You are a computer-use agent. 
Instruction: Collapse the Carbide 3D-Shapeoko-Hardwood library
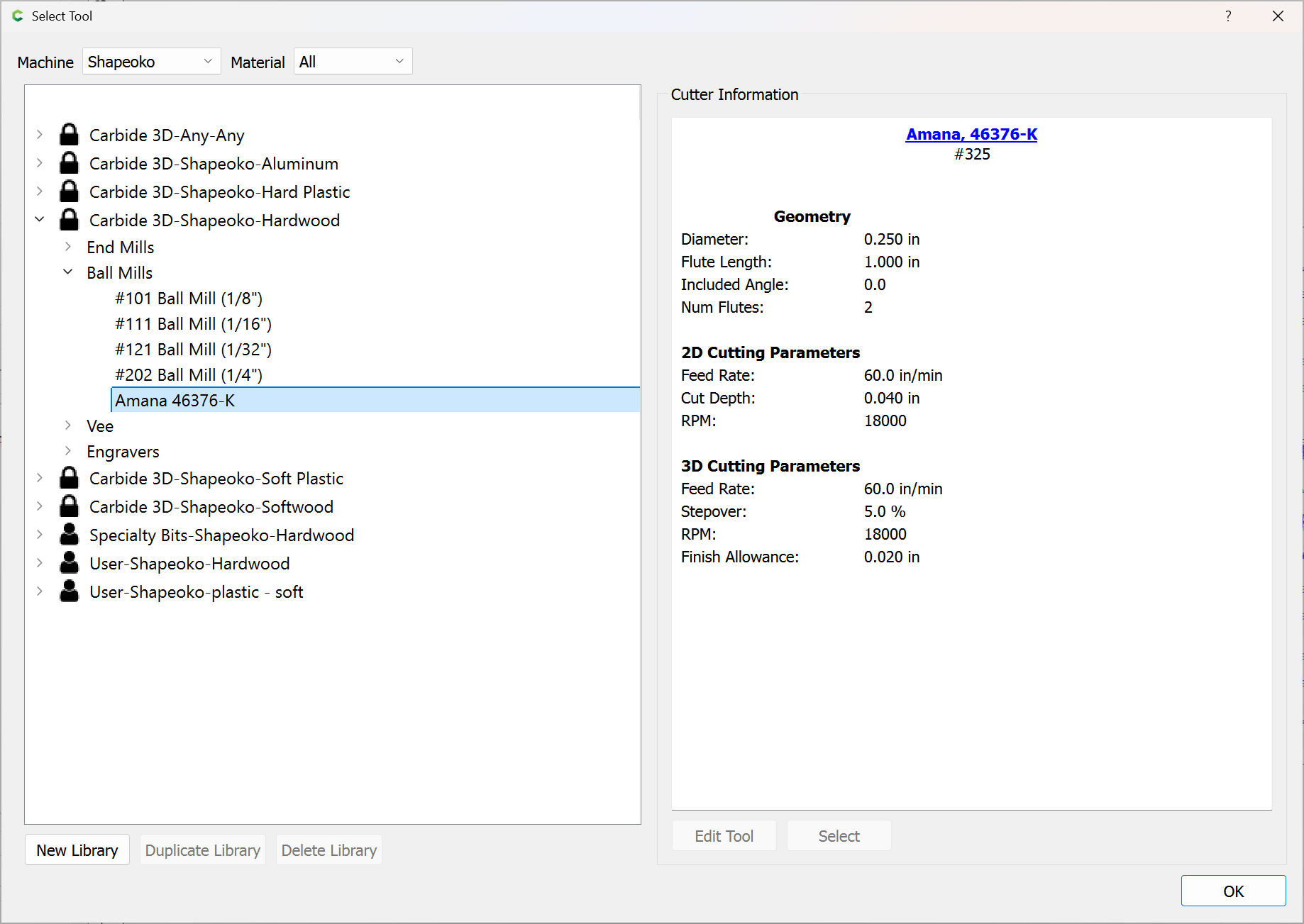(40, 220)
